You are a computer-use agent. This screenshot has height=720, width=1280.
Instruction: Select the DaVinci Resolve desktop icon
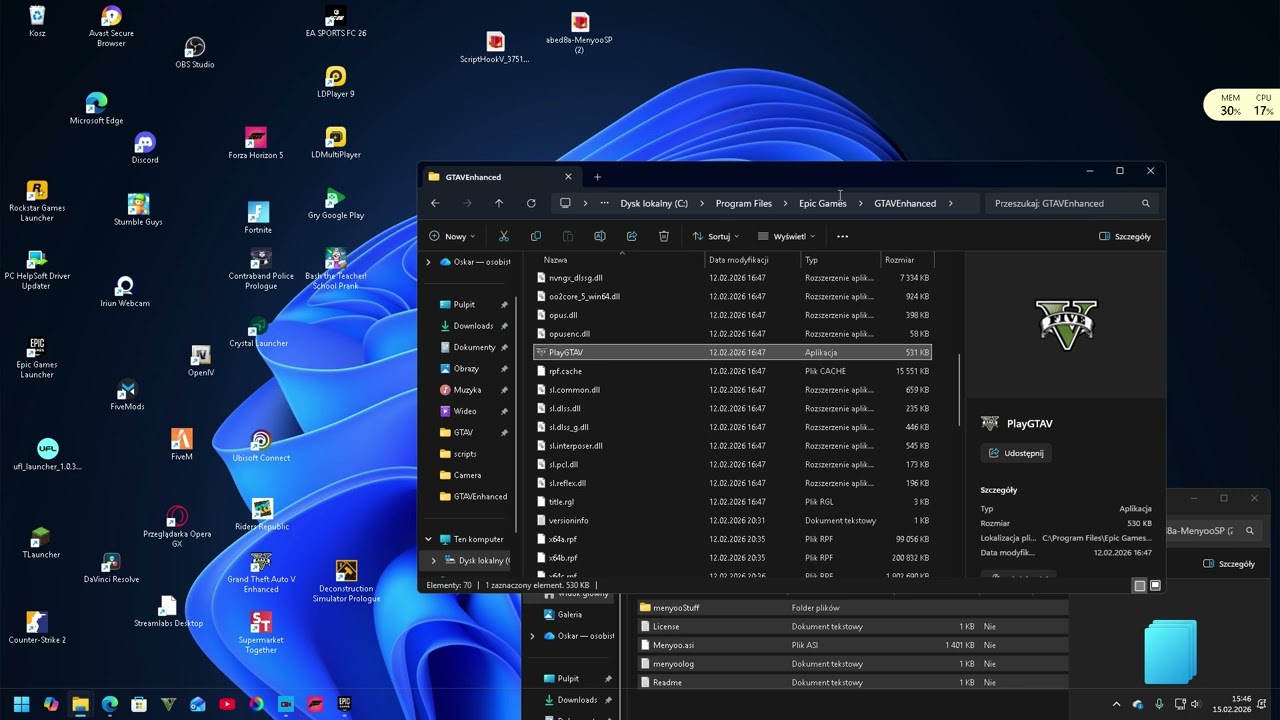(111, 567)
